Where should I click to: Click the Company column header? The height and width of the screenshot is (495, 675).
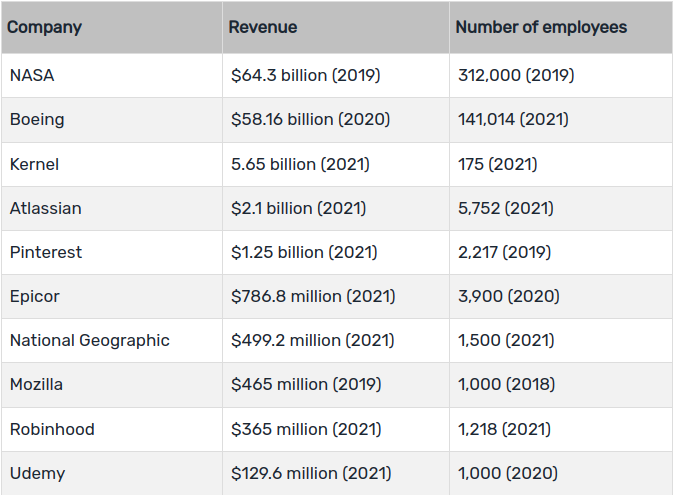(x=45, y=27)
